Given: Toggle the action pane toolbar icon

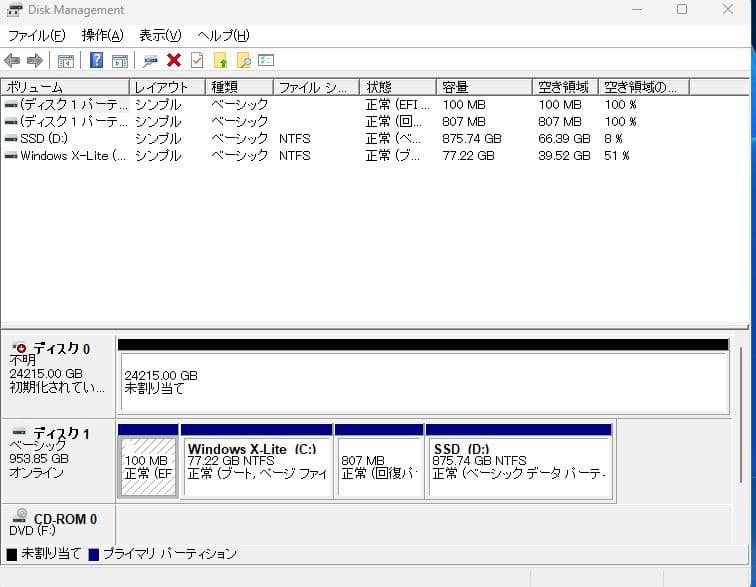Looking at the screenshot, I should pos(120,61).
